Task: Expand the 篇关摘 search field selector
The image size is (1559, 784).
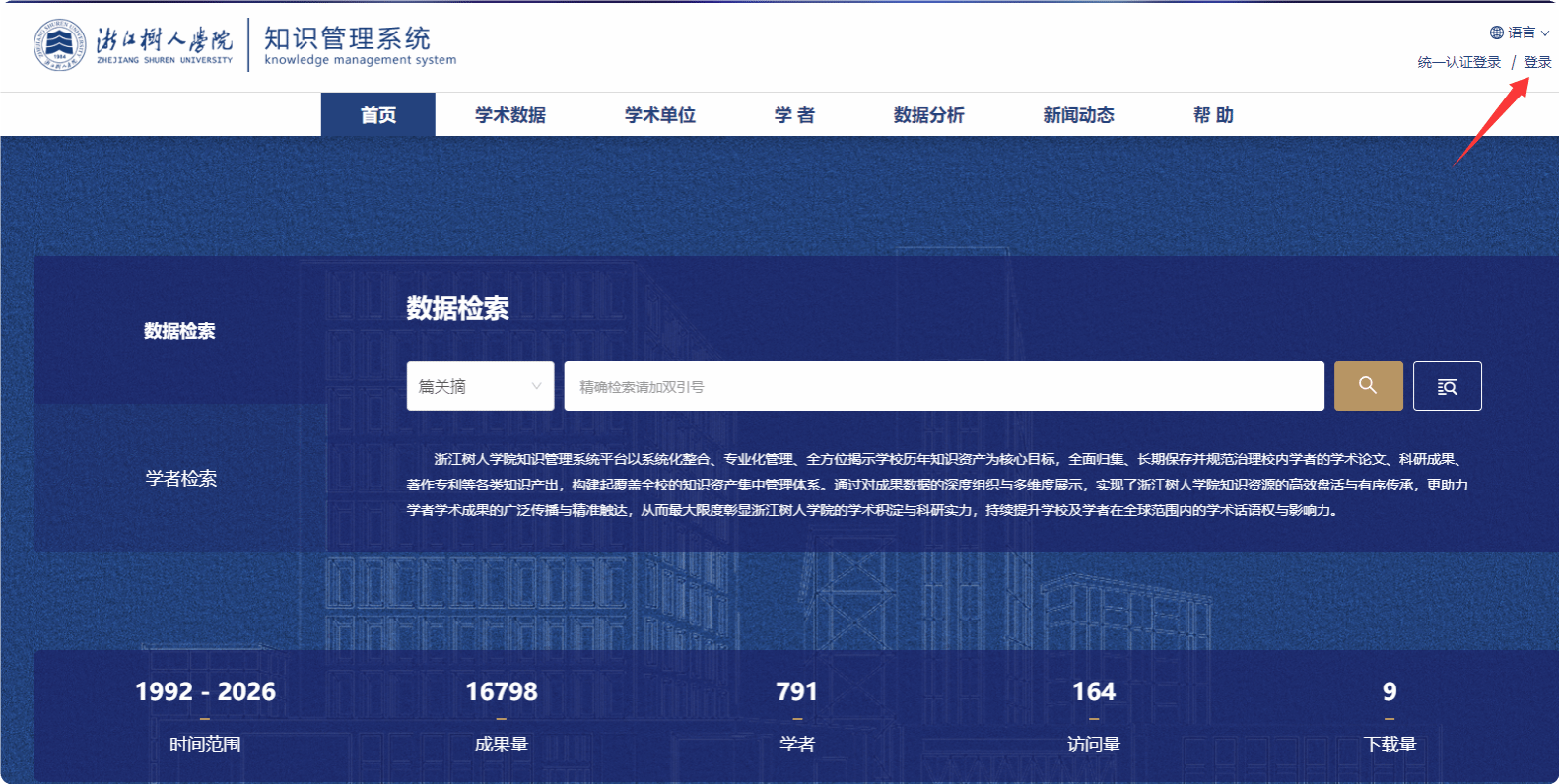Action: point(480,386)
